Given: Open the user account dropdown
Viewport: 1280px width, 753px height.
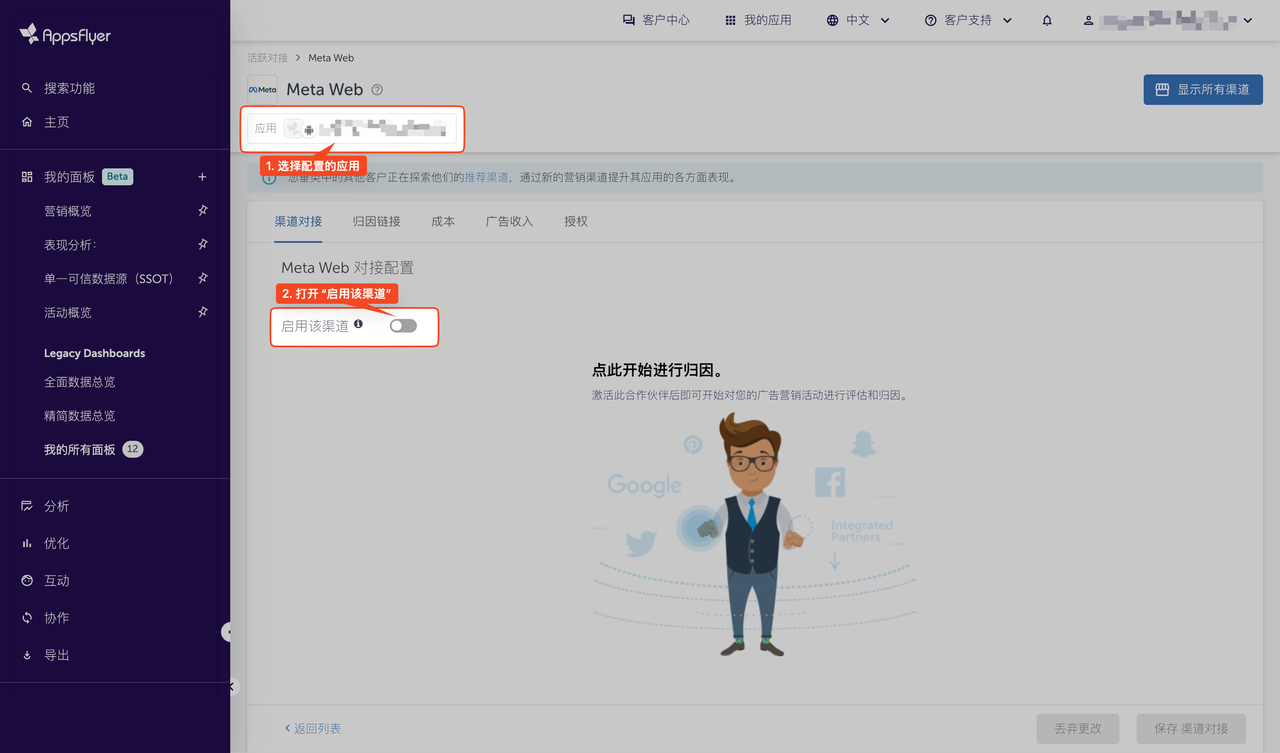Looking at the screenshot, I should pos(1168,20).
